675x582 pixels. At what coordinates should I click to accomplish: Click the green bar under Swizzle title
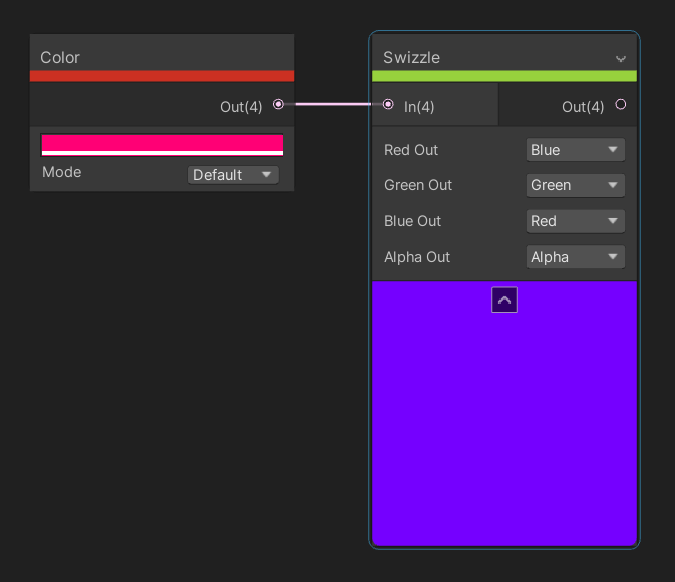tap(504, 76)
